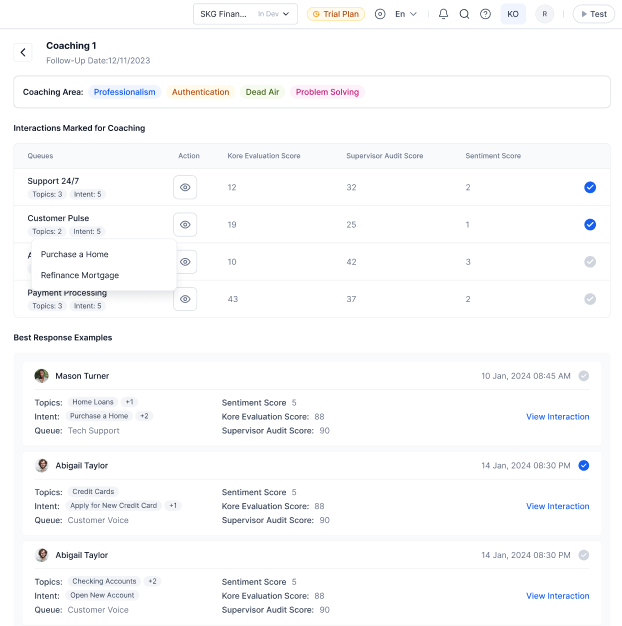The image size is (622, 626).
Task: Open the notifications bell
Action: click(x=443, y=14)
